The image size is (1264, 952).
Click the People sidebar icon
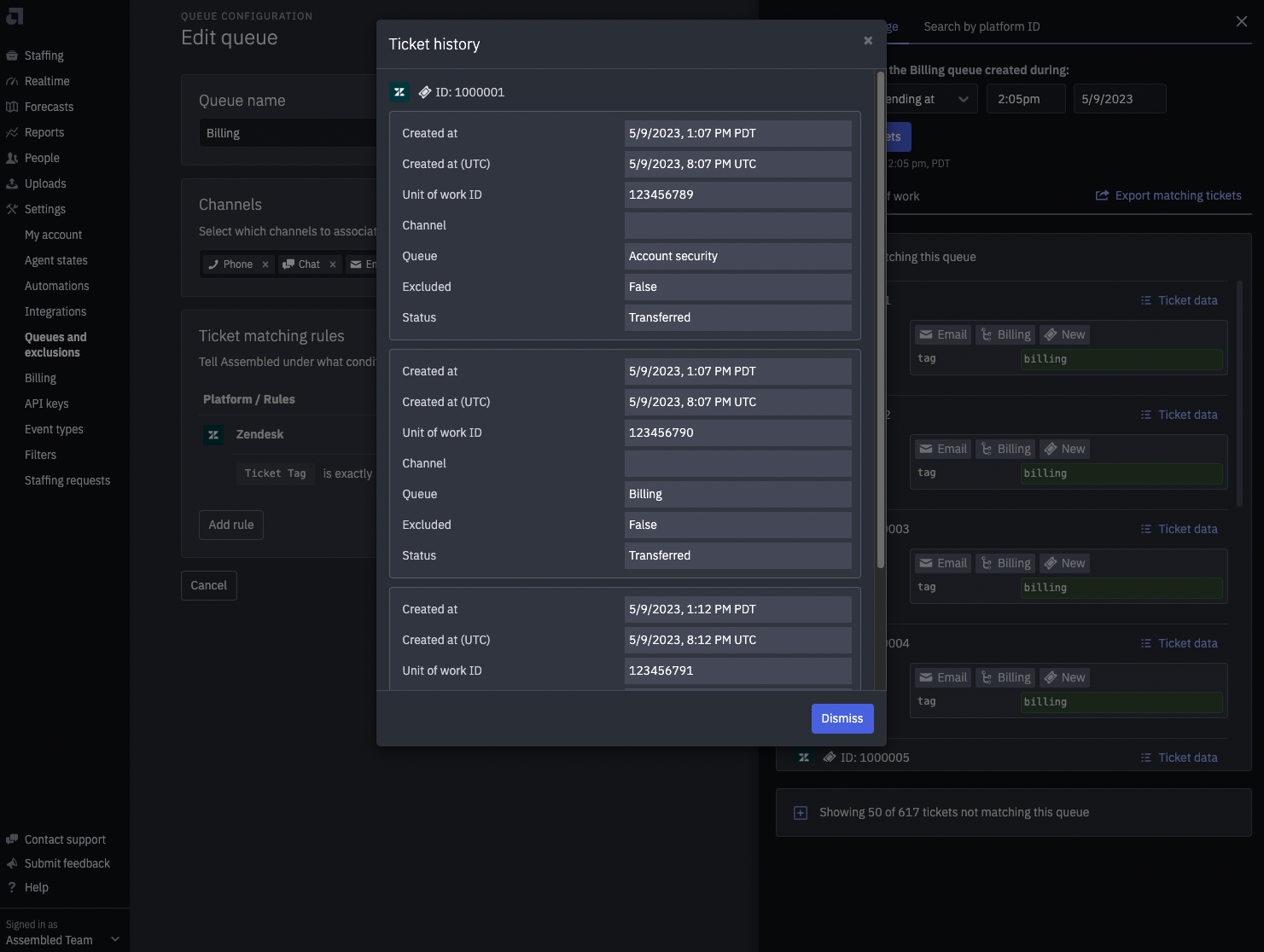coord(12,158)
